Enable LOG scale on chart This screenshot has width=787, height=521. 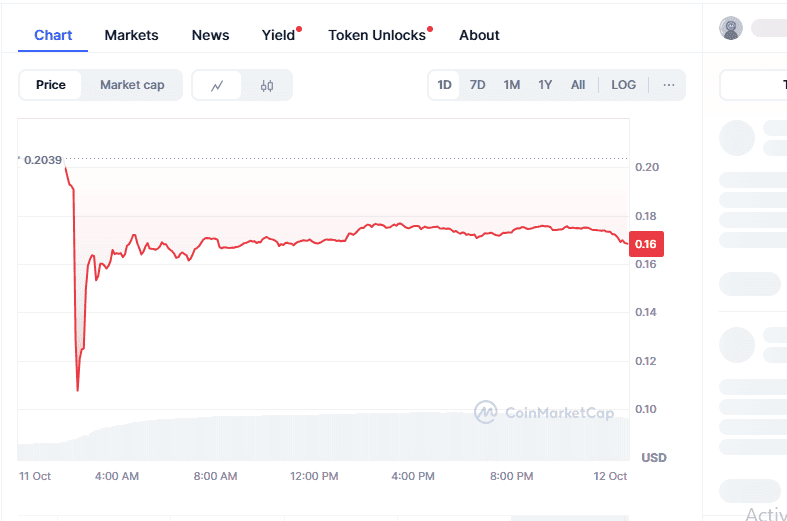coord(623,85)
